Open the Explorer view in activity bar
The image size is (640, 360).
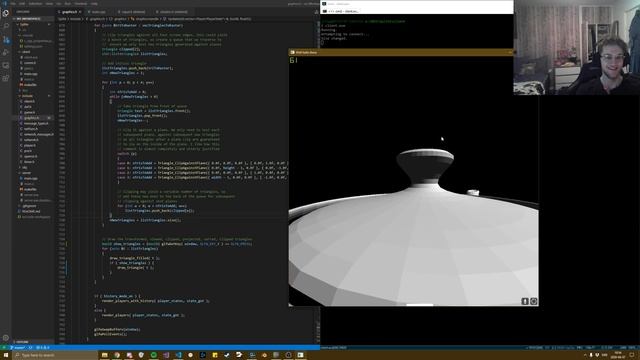(6, 13)
